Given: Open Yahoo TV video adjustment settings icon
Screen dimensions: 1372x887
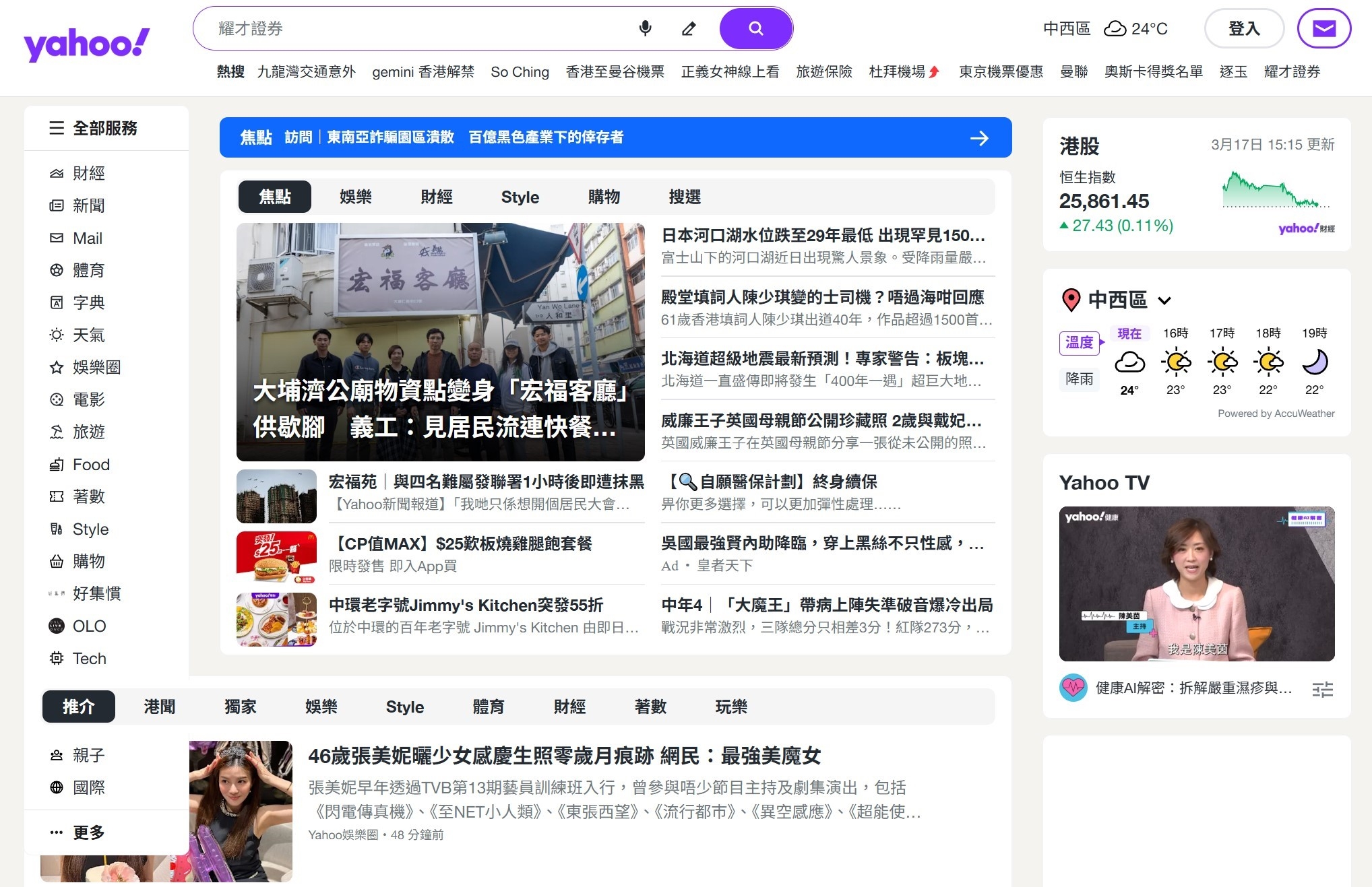Looking at the screenshot, I should point(1323,690).
